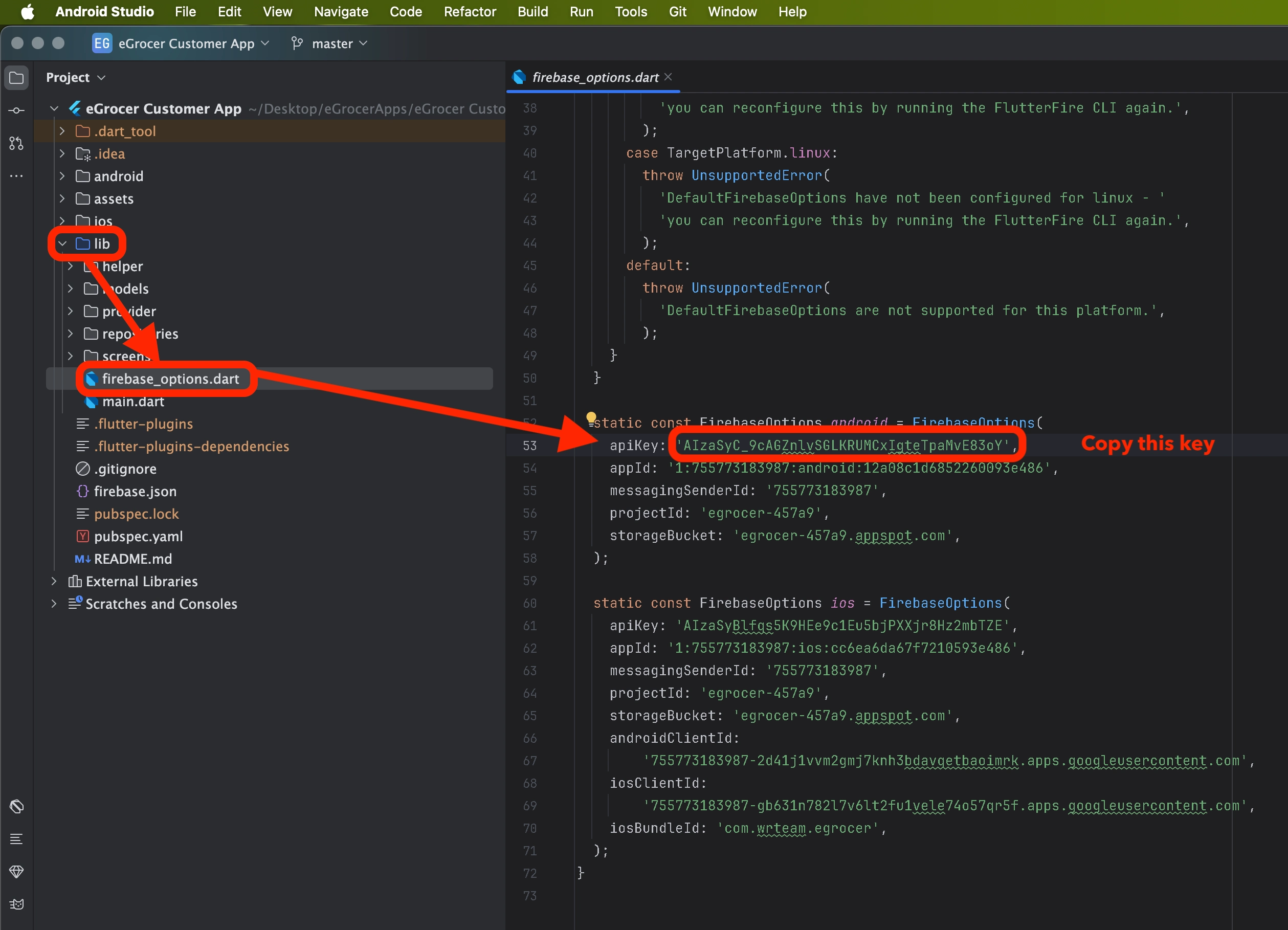Collapse the lib folder
The height and width of the screenshot is (930, 1288).
point(62,243)
